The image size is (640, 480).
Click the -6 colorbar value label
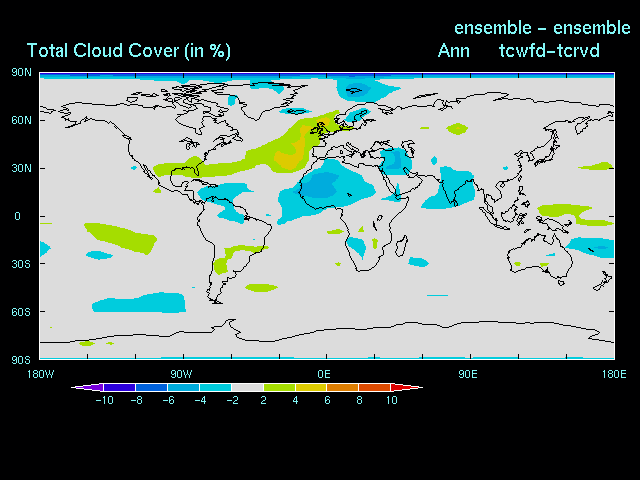[x=169, y=400]
